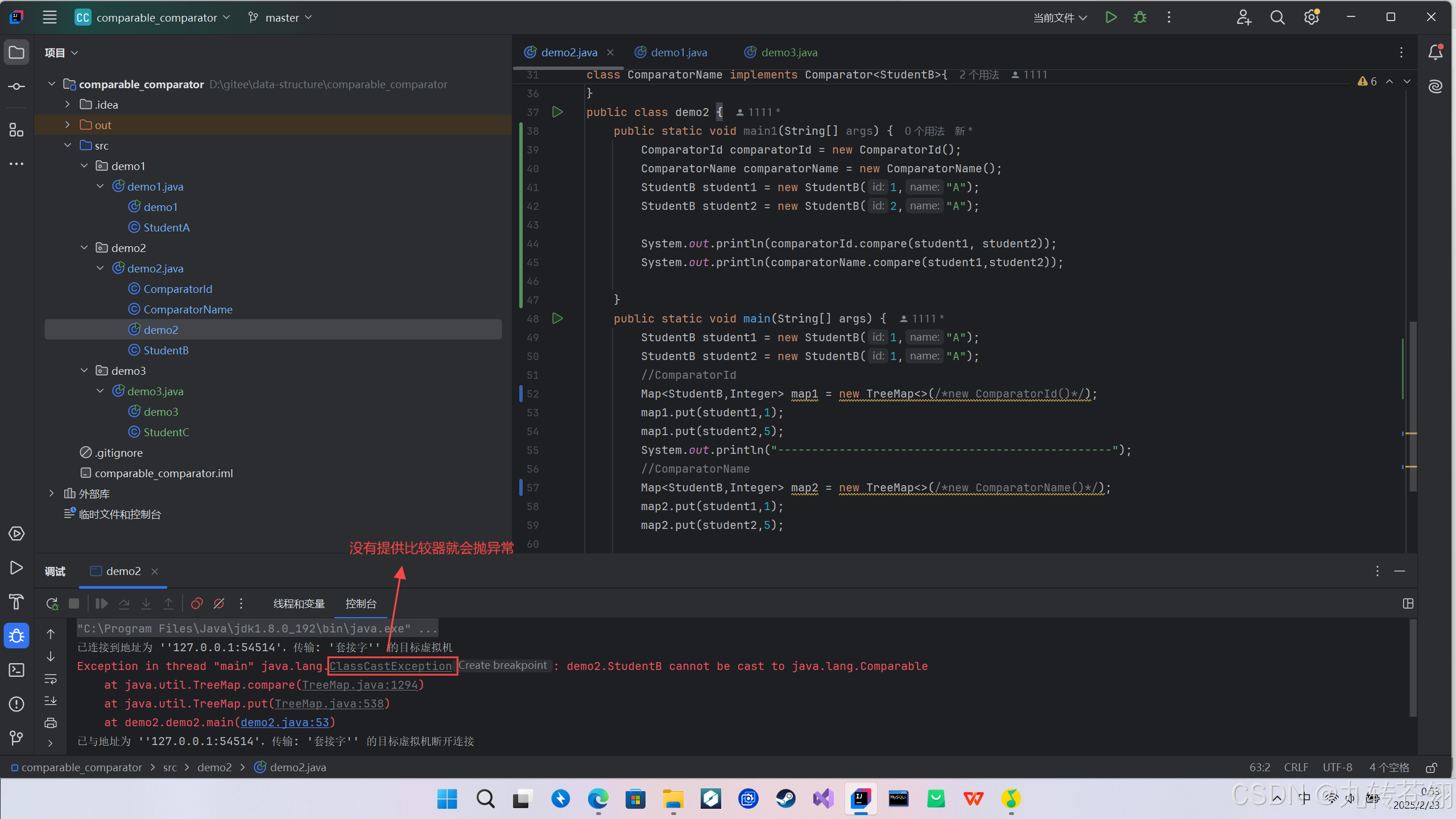The height and width of the screenshot is (819, 1456).
Task: Open the Problems tool window
Action: pyautogui.click(x=16, y=704)
